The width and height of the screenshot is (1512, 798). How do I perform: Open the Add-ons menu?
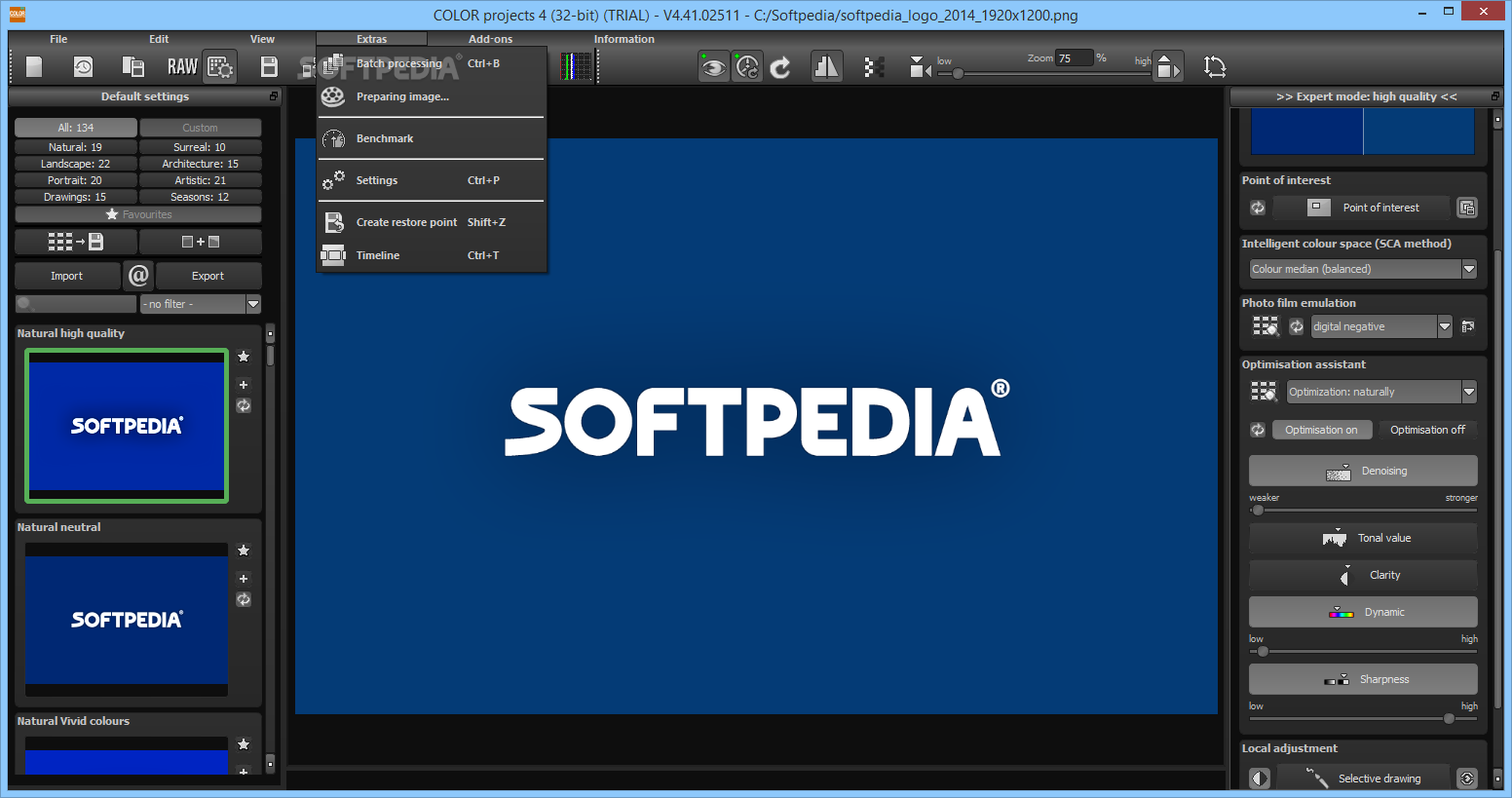[x=490, y=39]
